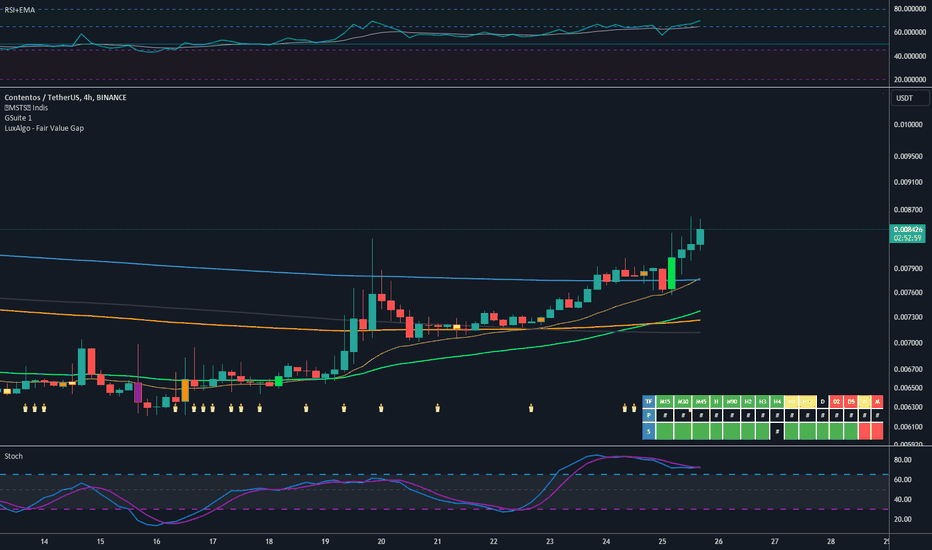Screen dimensions: 932x550
Task: Click the H3 timeframe cell
Action: click(x=763, y=401)
